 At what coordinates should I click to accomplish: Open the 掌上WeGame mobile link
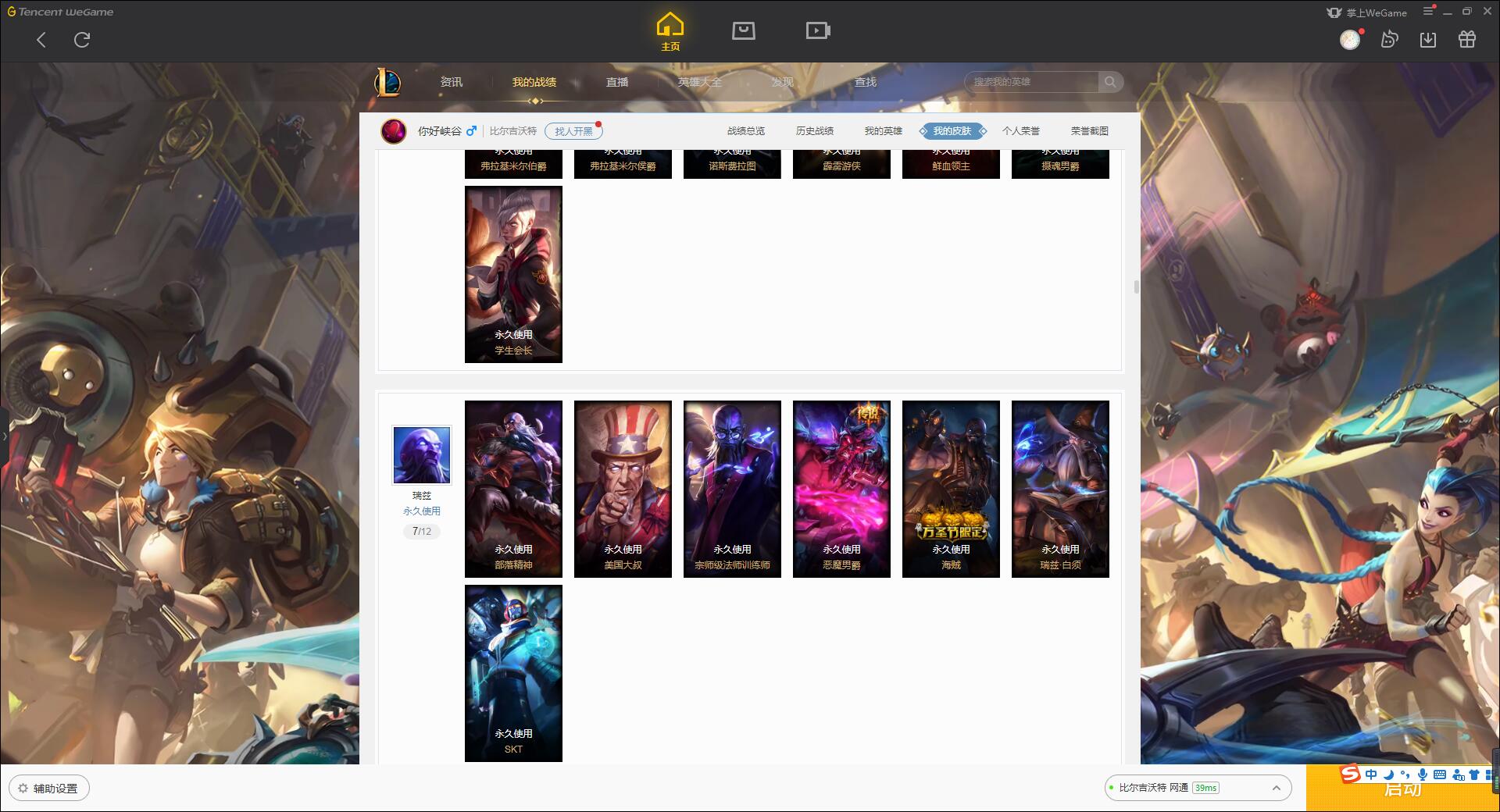[x=1367, y=12]
